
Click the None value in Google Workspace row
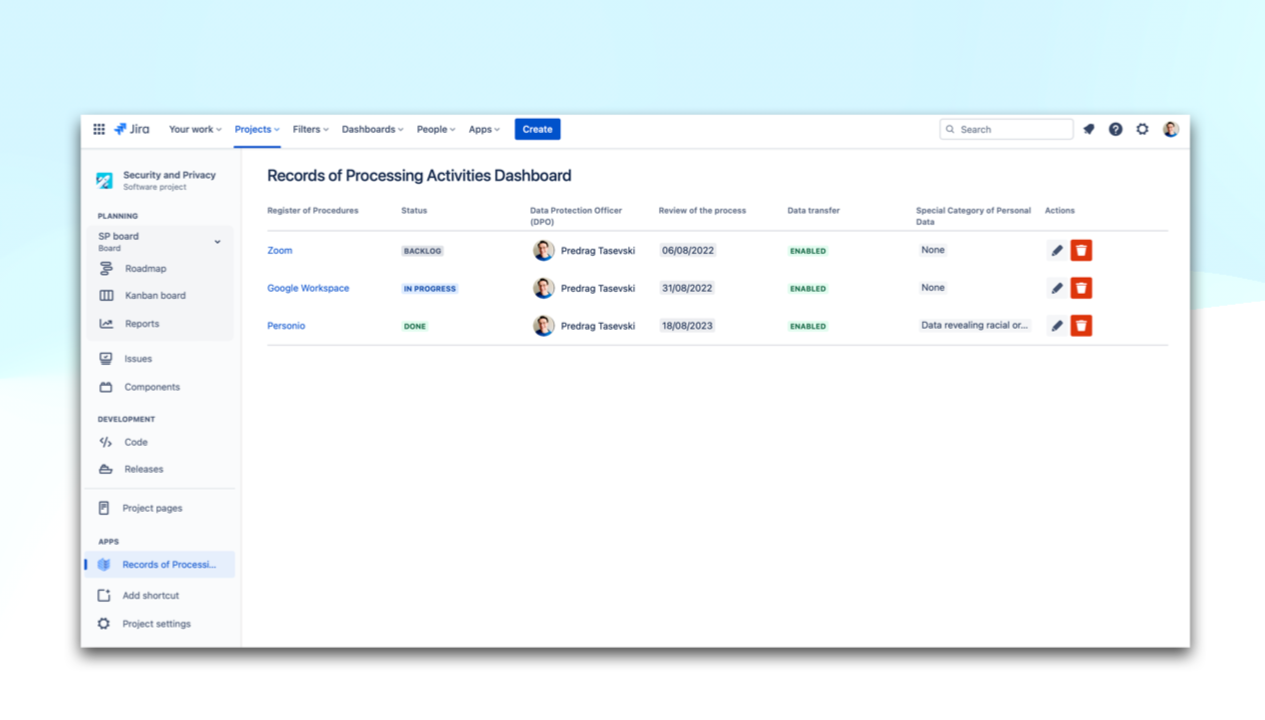[933, 288]
